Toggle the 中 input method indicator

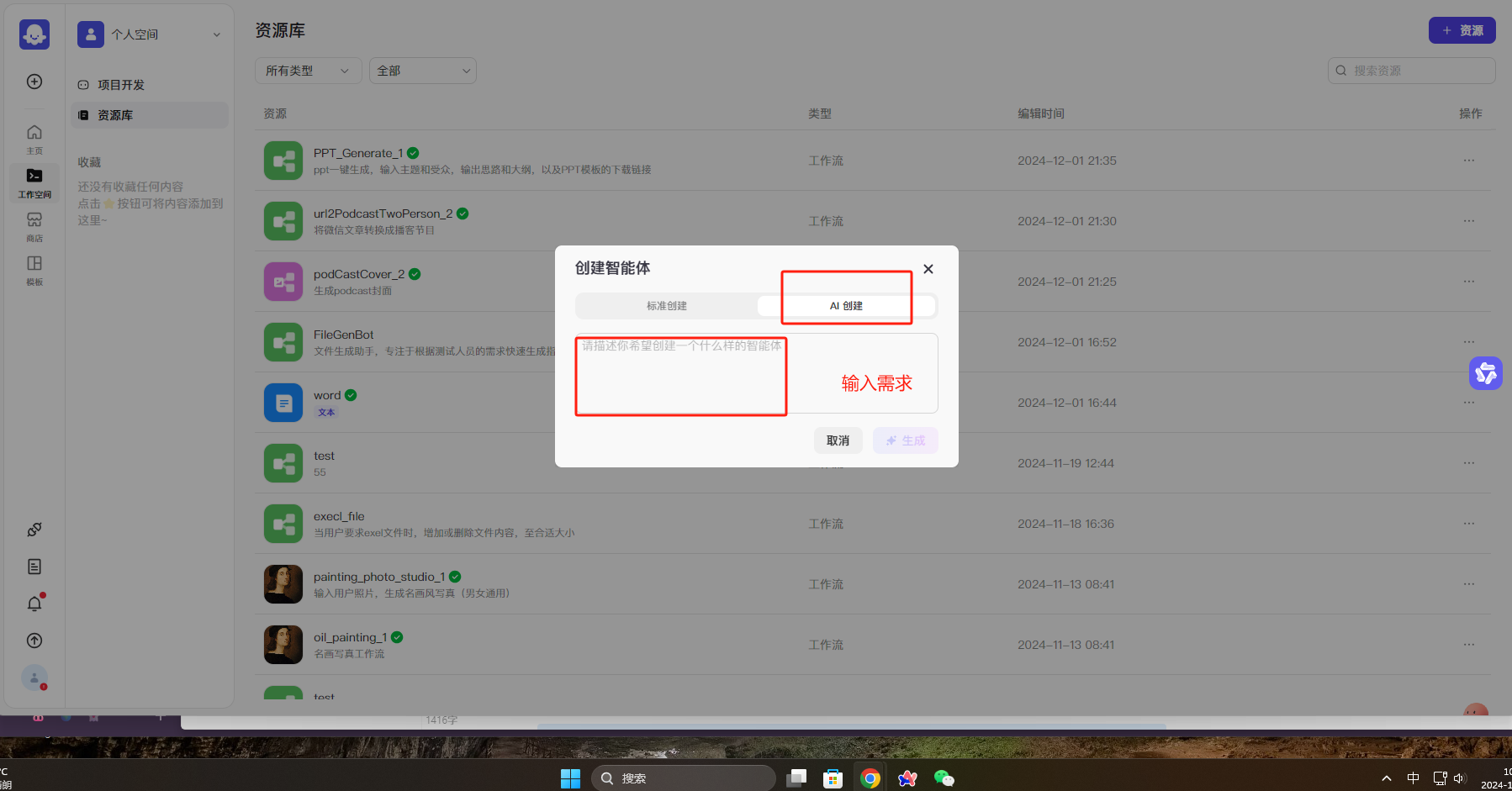[1413, 778]
